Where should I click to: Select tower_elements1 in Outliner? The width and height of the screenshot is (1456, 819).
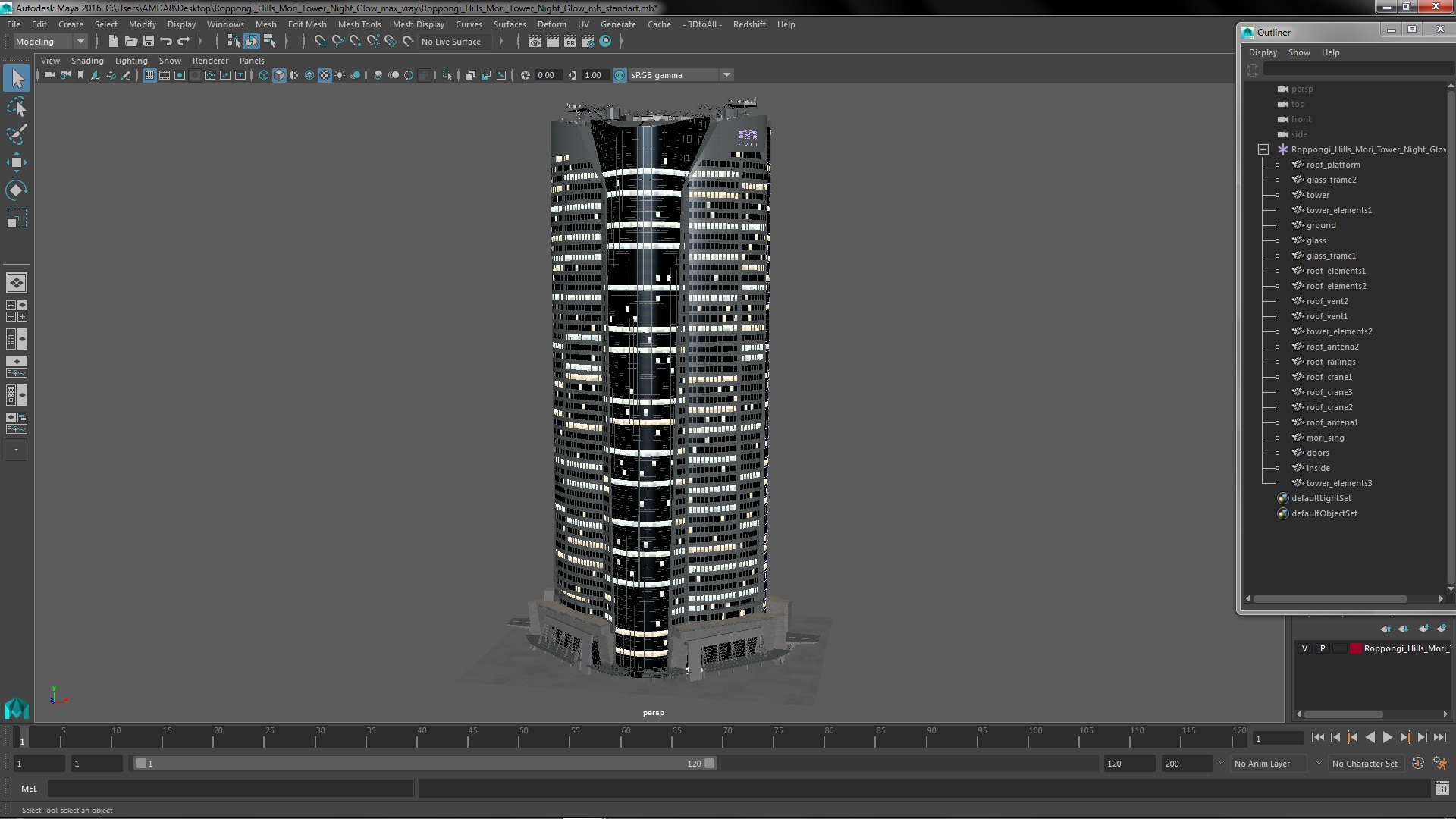point(1338,210)
